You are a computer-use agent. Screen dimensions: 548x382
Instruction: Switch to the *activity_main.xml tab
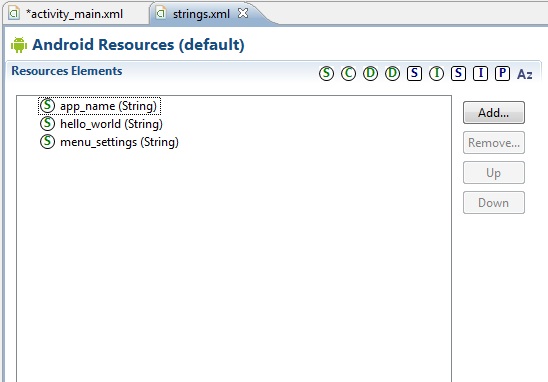tap(74, 14)
